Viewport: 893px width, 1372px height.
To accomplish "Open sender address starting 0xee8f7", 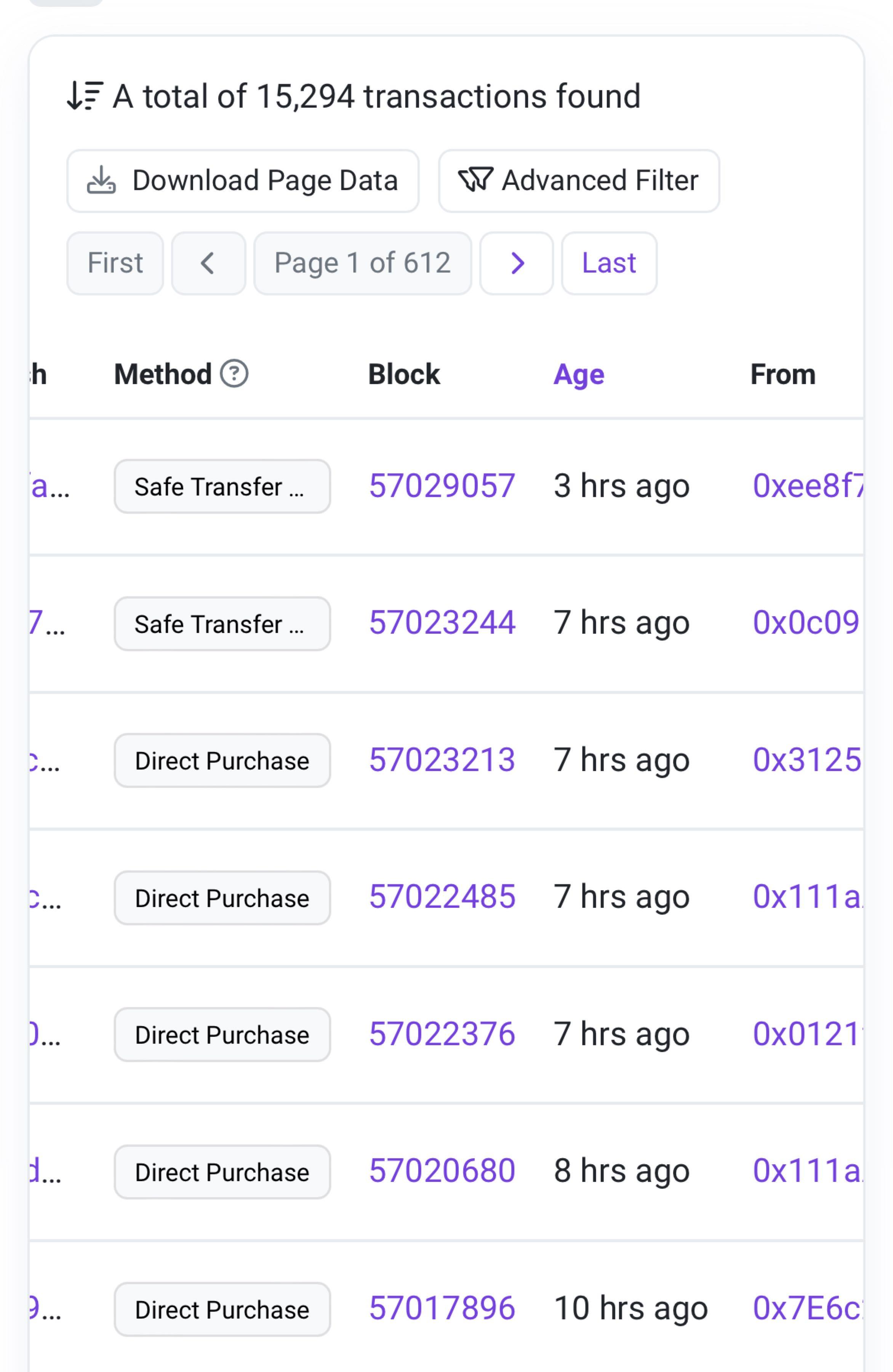I will pos(807,486).
